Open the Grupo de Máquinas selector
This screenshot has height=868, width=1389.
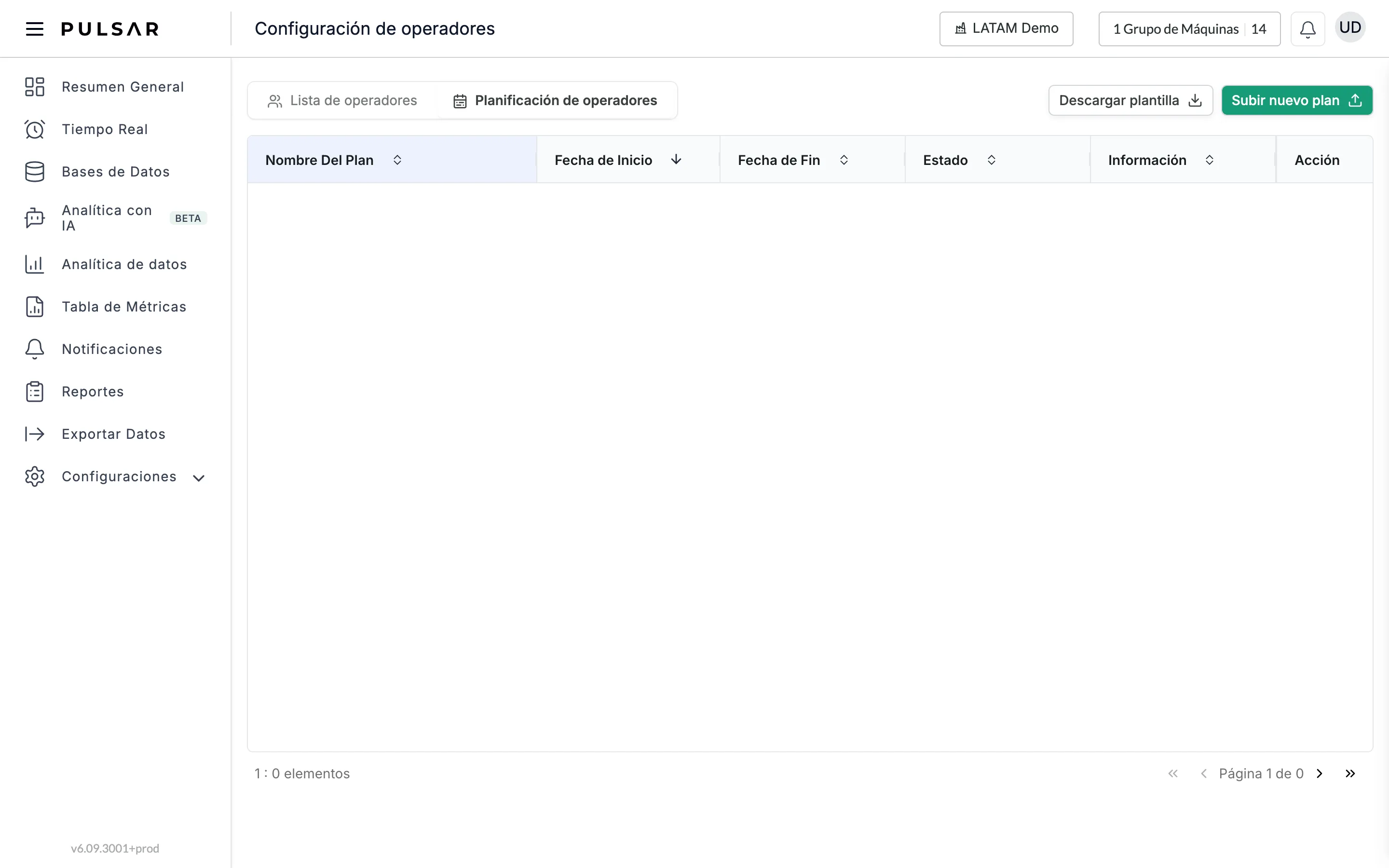pyautogui.click(x=1189, y=29)
